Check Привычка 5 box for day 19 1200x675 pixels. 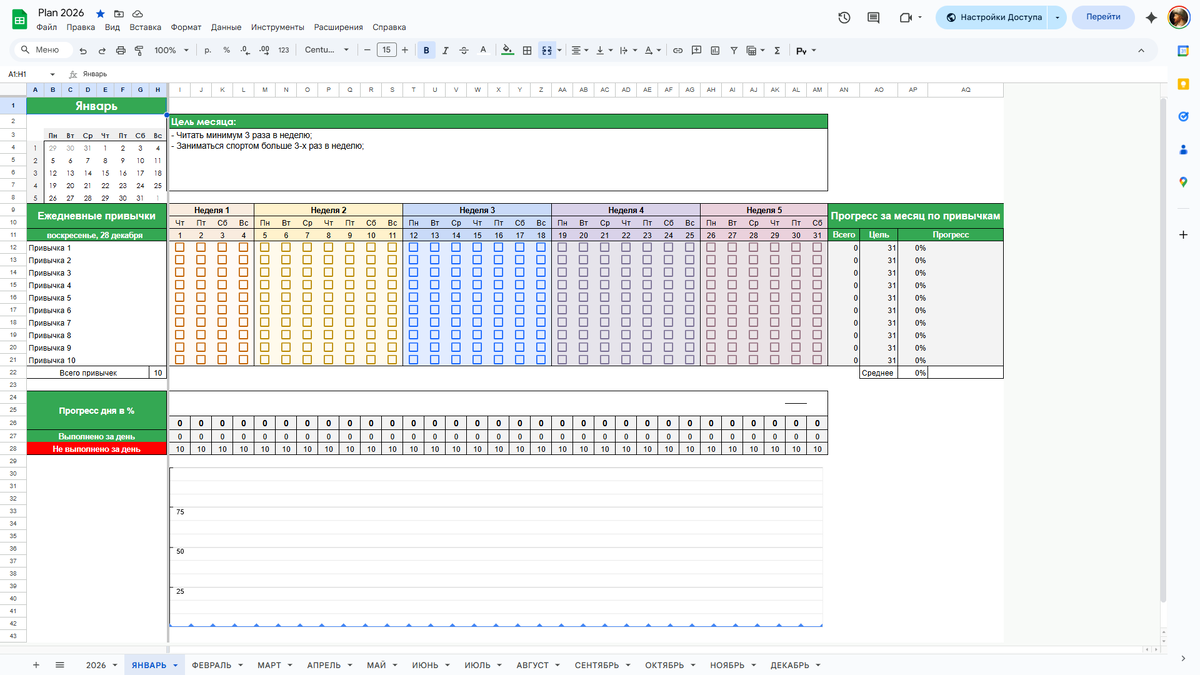(x=562, y=297)
